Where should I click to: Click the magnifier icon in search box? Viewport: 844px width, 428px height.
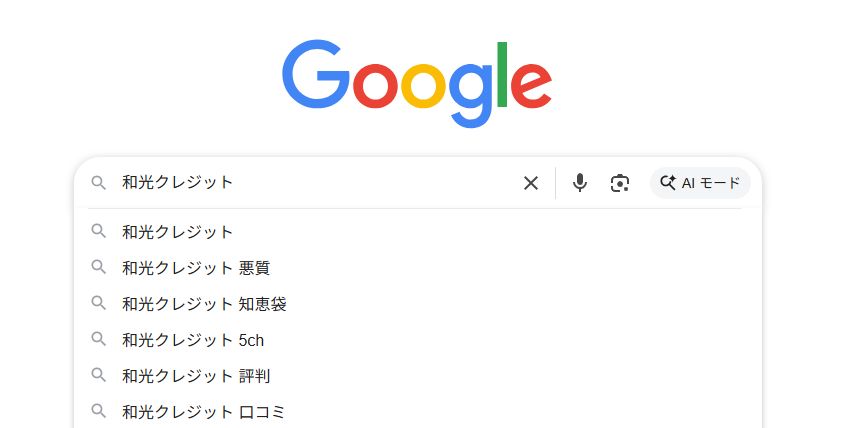pyautogui.click(x=98, y=183)
